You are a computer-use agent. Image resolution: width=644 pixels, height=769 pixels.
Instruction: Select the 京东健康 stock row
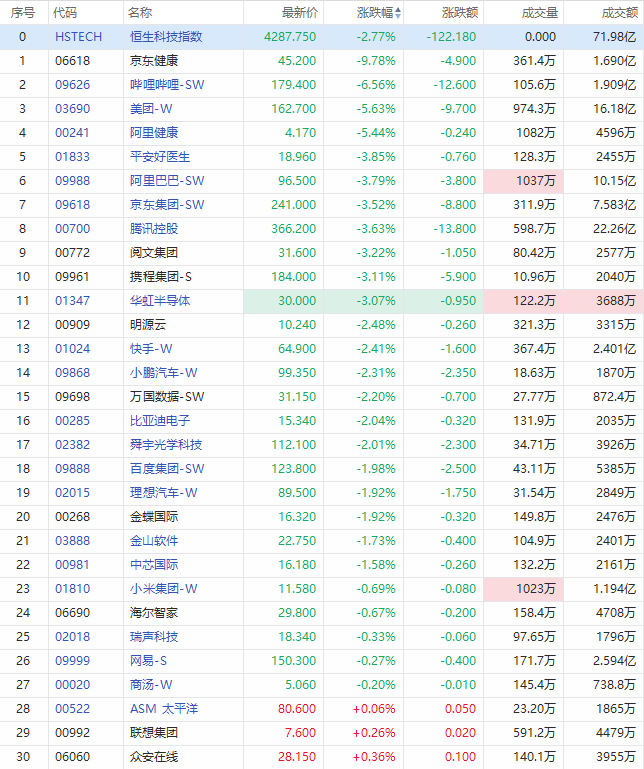pyautogui.click(x=322, y=61)
